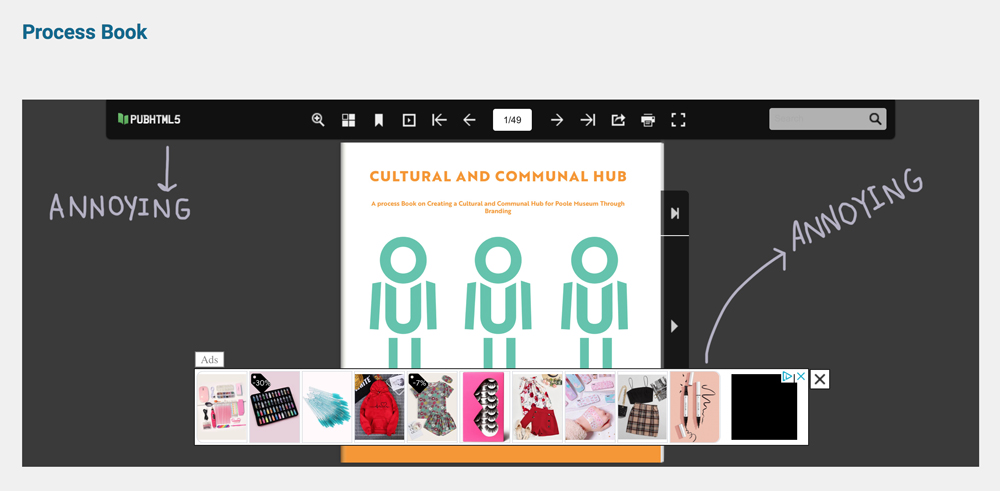Click the PUBHTML5 logo
Viewport: 1000px width, 491px height.
coord(149,120)
